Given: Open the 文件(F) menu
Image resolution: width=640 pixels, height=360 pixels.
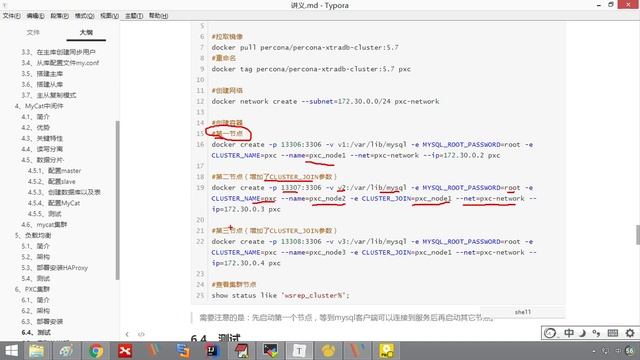Looking at the screenshot, I should [11, 16].
